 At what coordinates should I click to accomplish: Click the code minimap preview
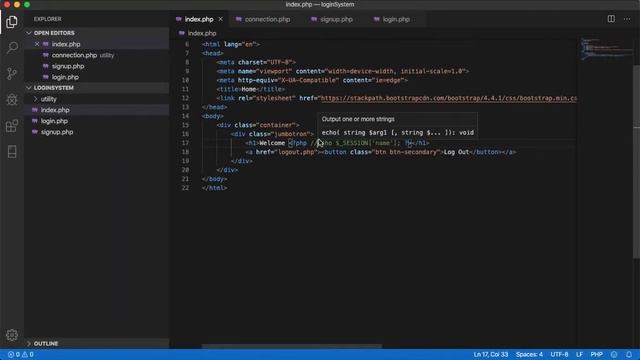[606, 49]
